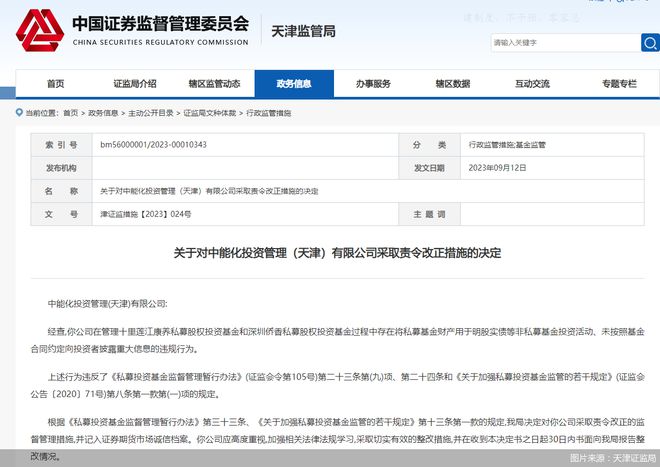660x467 pixels.
Task: Click the CHINA SECURITIES REGULATORY COMMISSION subtitle
Action: tap(160, 42)
